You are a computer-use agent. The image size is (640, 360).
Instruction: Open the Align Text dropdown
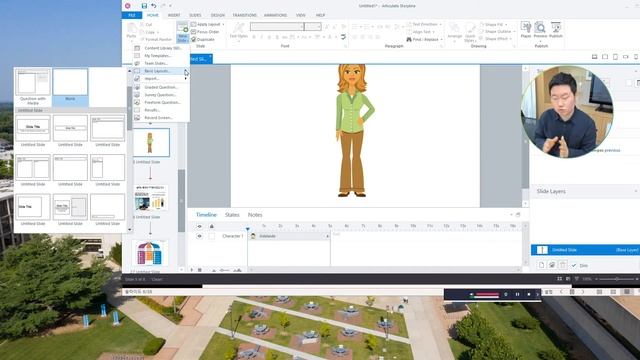coord(420,32)
